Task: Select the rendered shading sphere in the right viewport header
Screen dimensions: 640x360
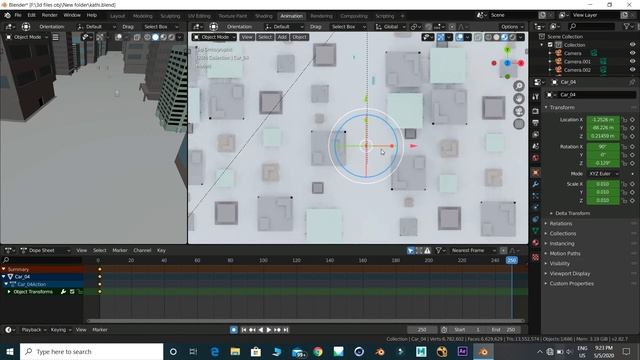Action: click(513, 37)
